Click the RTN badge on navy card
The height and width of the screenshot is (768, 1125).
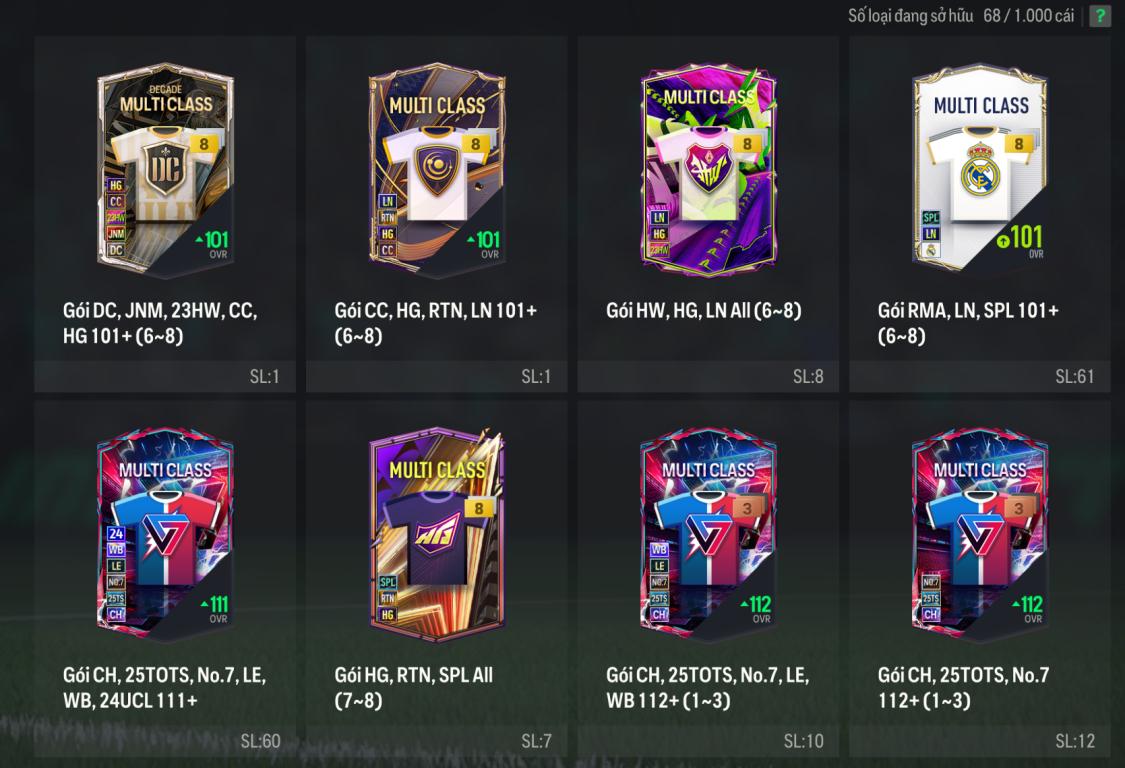pos(387,217)
